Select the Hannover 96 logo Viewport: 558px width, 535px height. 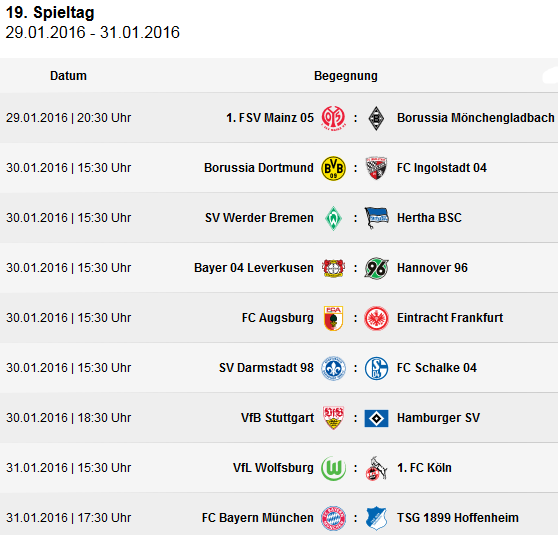(376, 268)
